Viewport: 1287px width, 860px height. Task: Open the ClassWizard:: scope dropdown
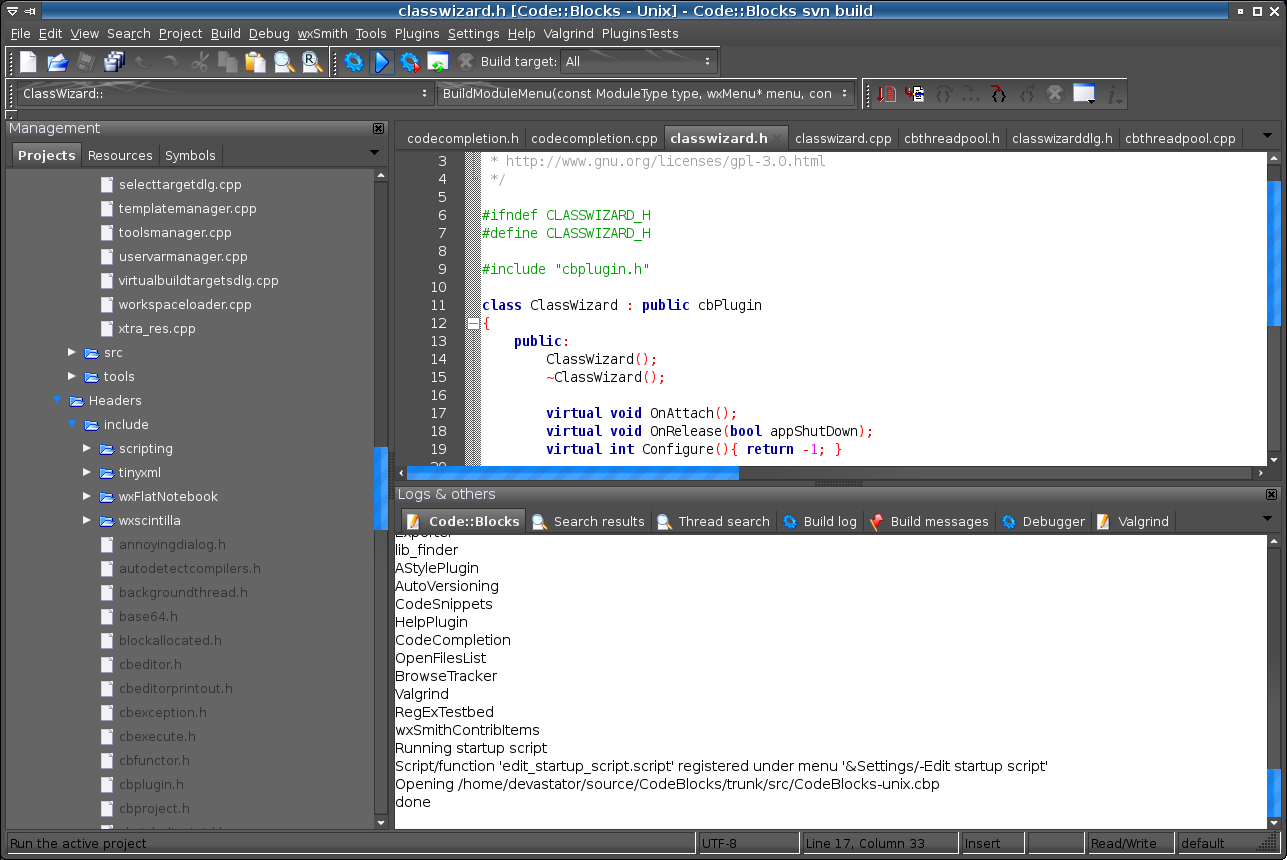225,94
